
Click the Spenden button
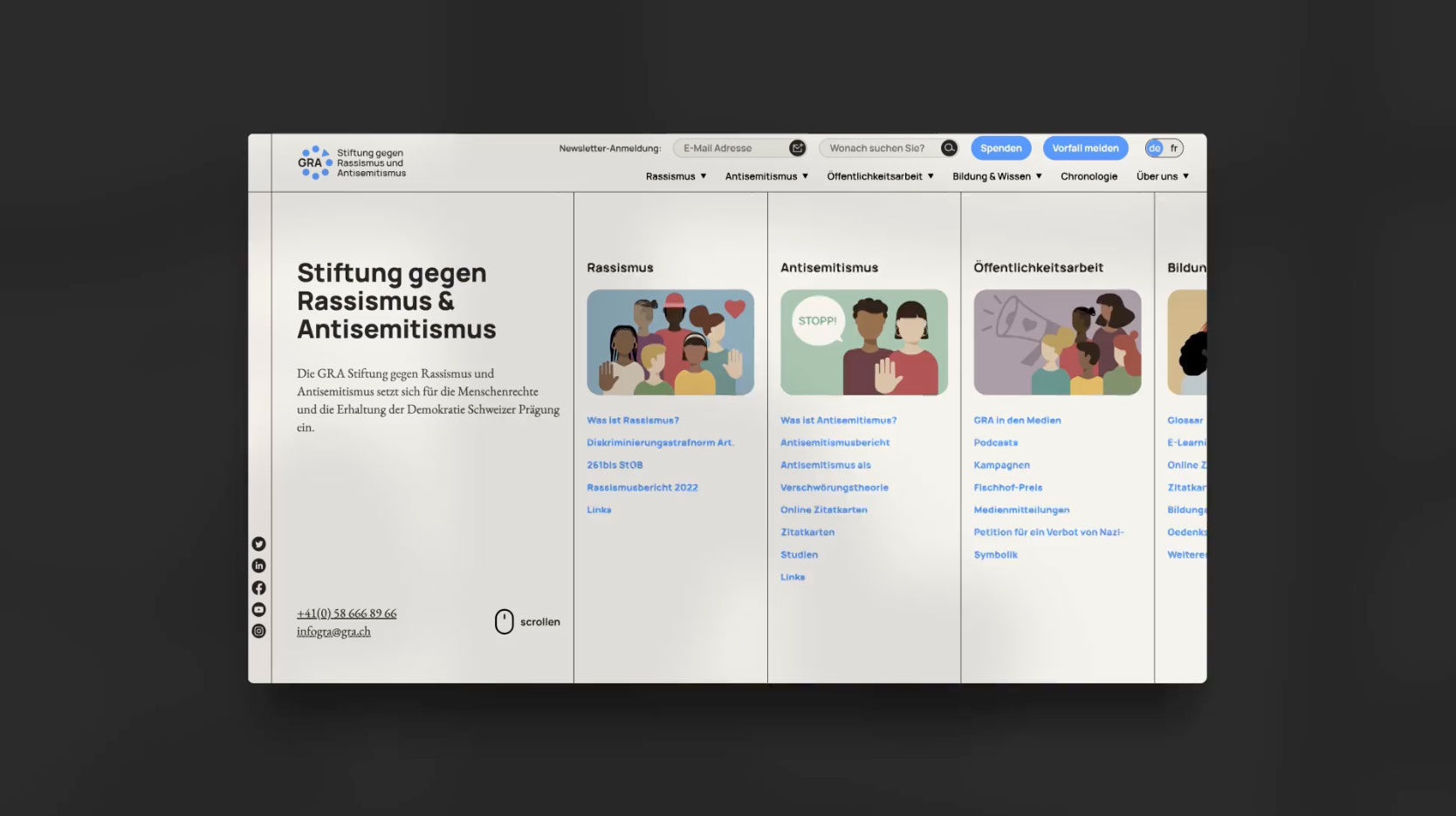click(x=1000, y=148)
